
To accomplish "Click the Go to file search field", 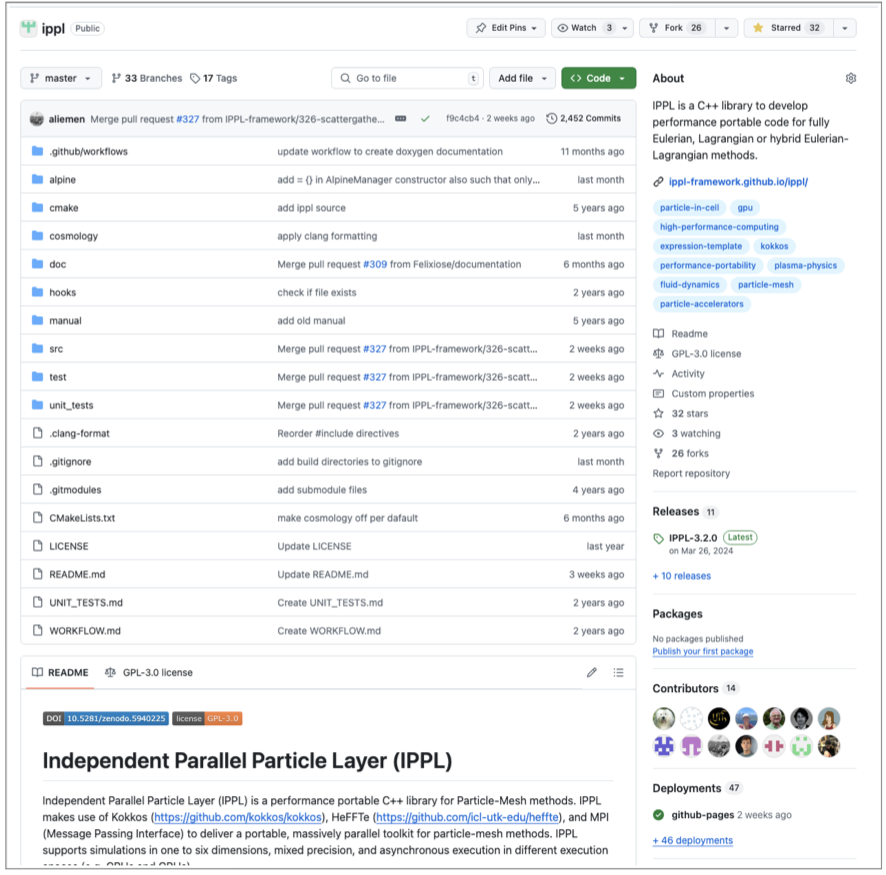I will point(400,78).
